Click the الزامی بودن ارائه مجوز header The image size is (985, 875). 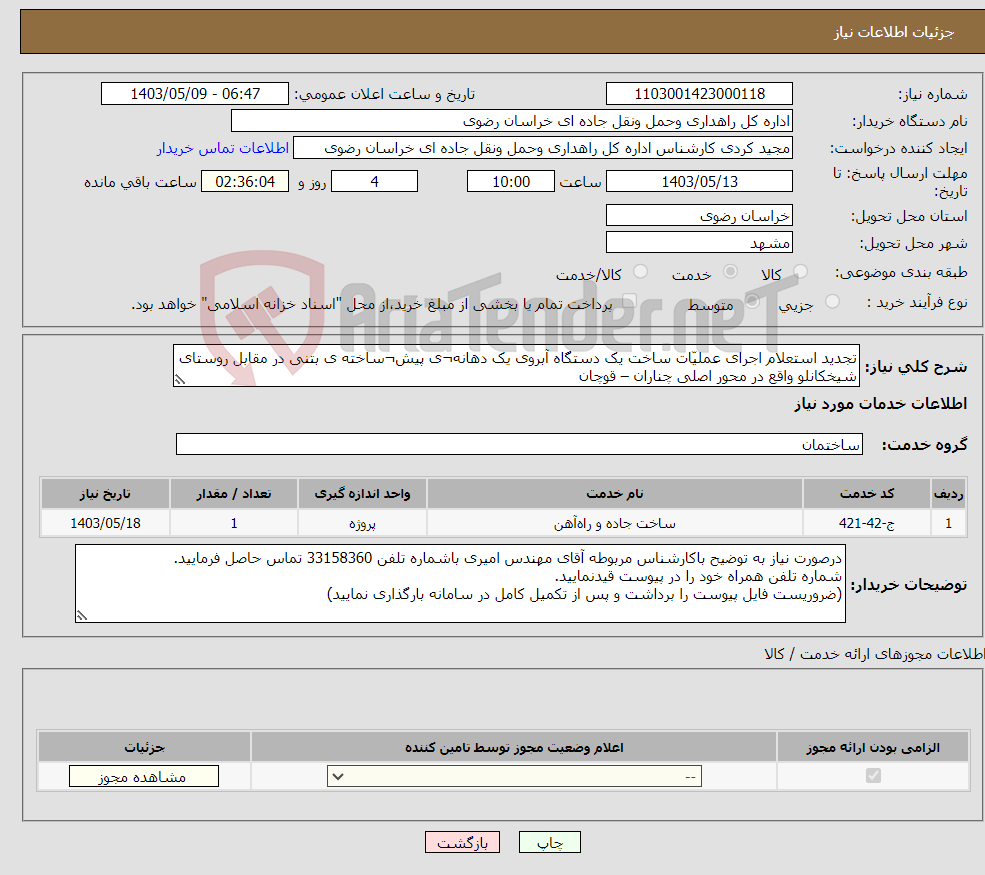pos(873,747)
